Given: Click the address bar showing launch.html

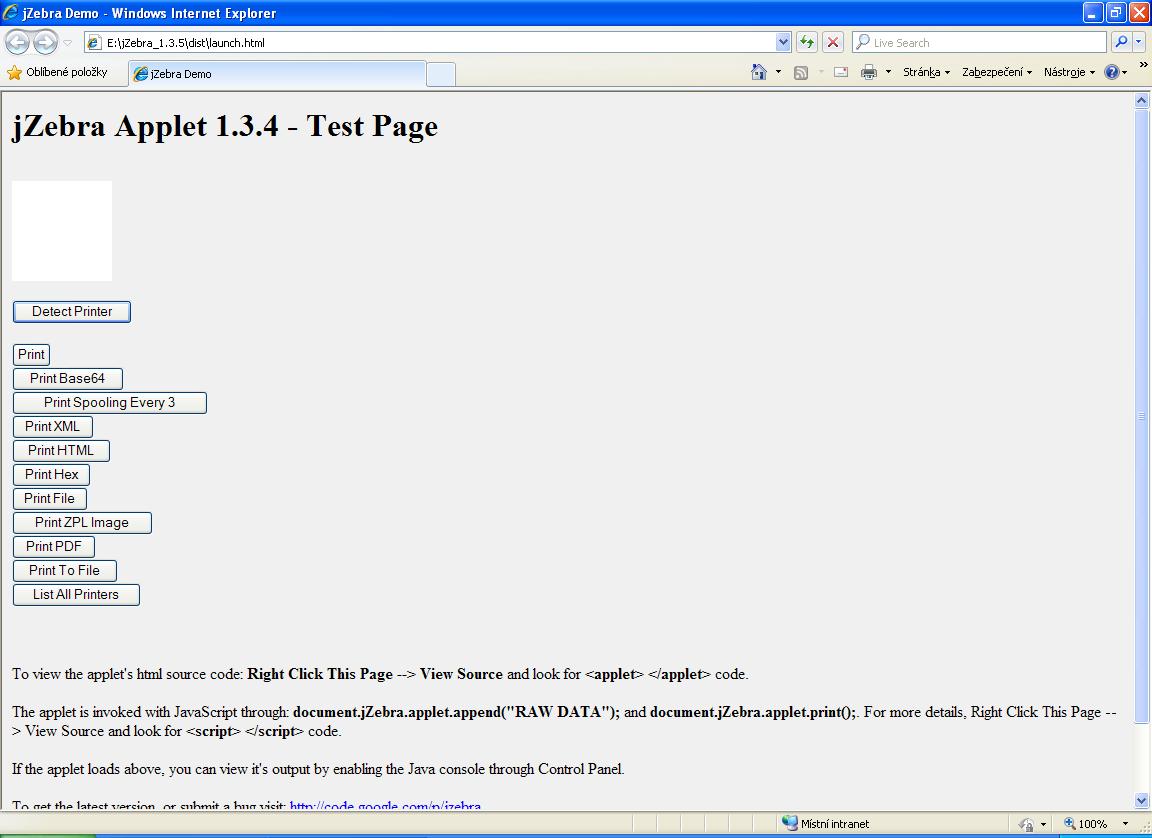Looking at the screenshot, I should tap(431, 43).
